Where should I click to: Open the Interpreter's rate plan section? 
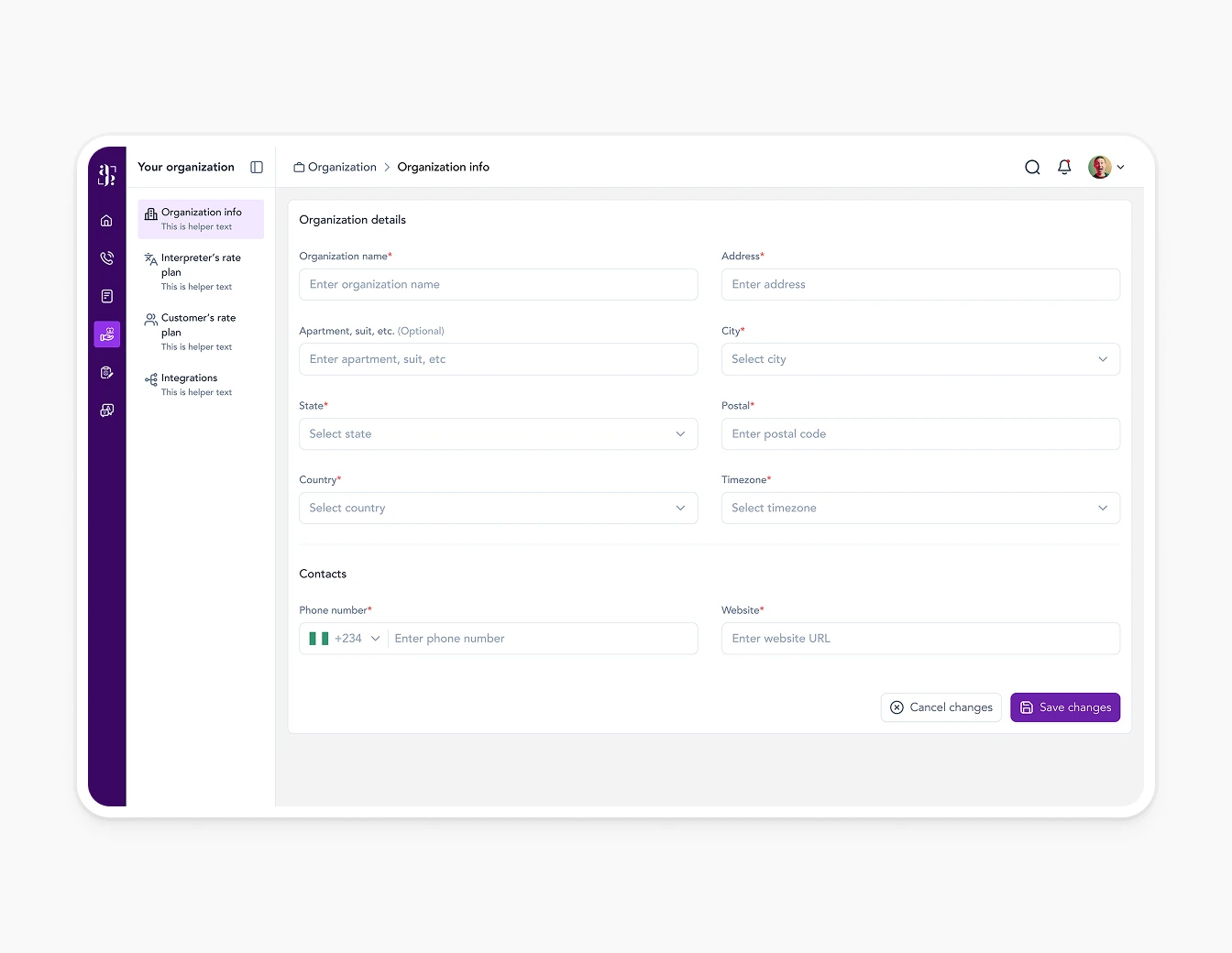coord(200,270)
